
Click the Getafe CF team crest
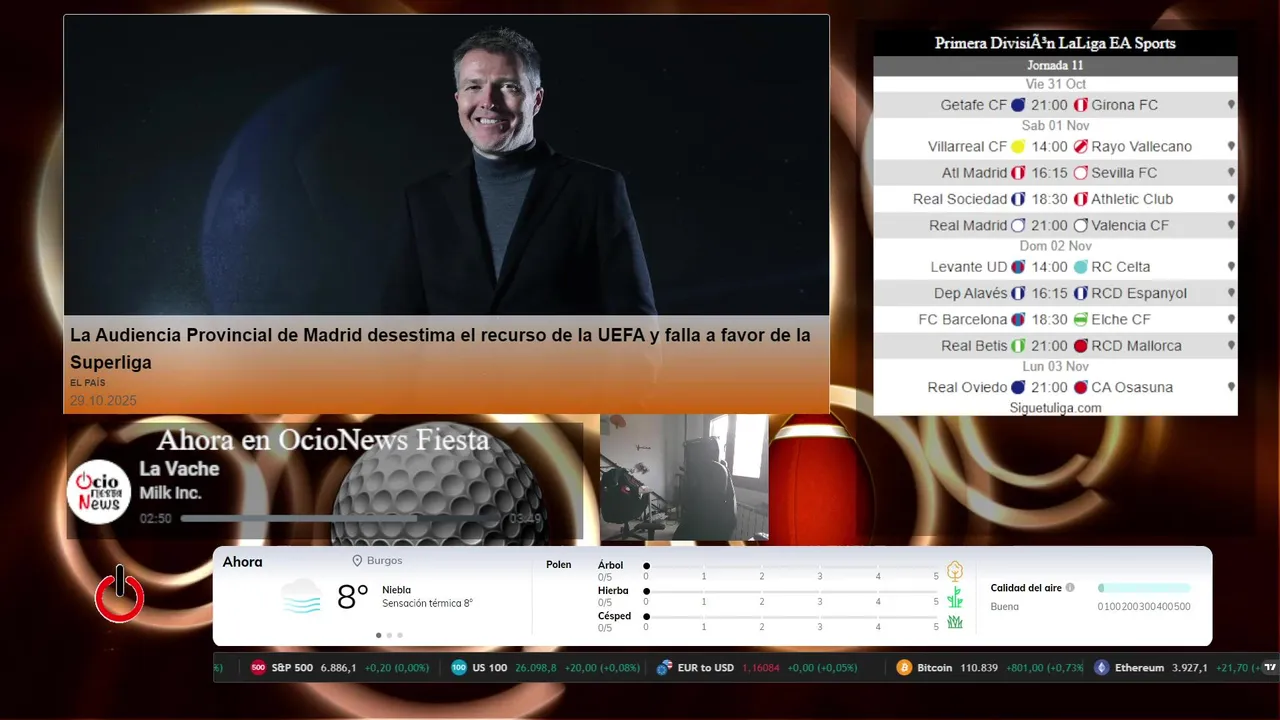(1018, 105)
